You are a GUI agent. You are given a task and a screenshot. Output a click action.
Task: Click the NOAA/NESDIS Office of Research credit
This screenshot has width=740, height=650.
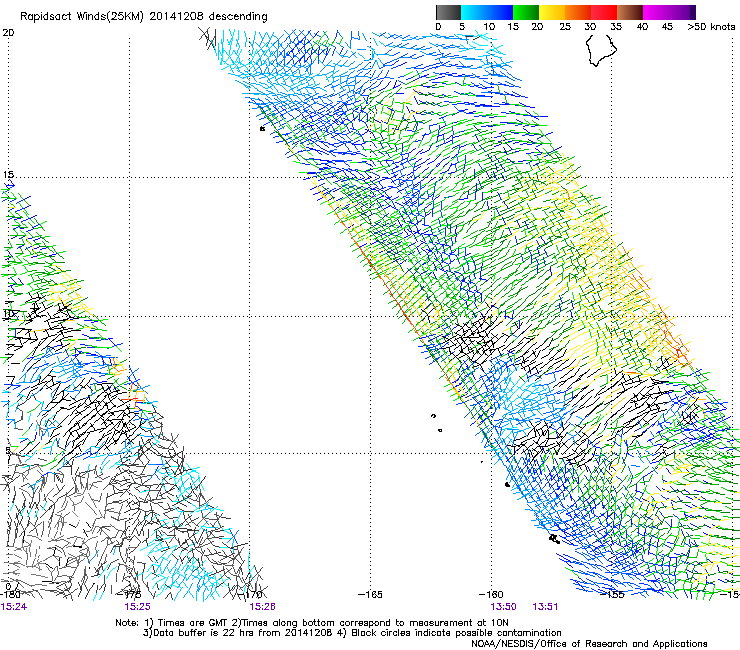click(589, 644)
